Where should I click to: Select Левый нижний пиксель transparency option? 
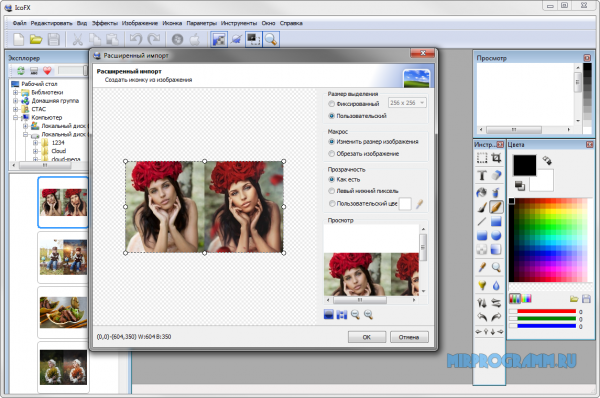332,191
